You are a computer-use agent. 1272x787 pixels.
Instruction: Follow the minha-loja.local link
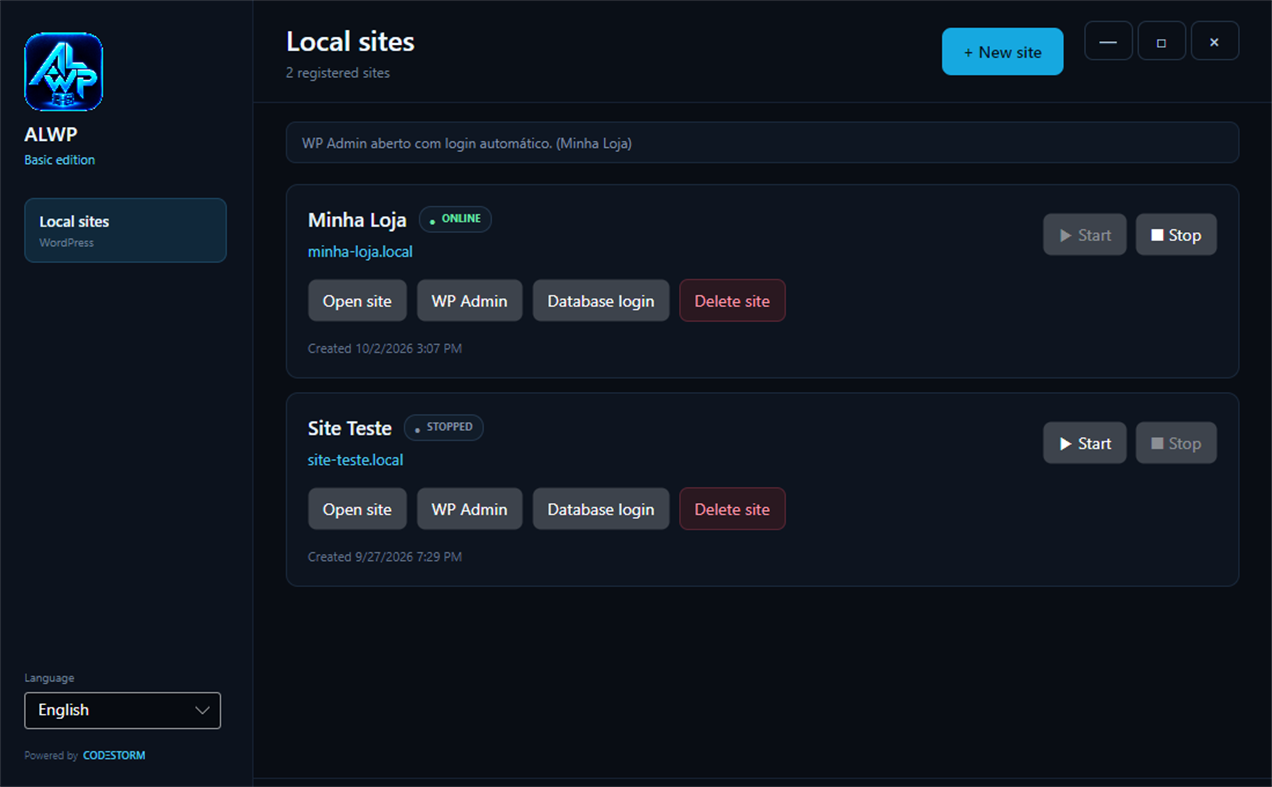pyautogui.click(x=360, y=252)
